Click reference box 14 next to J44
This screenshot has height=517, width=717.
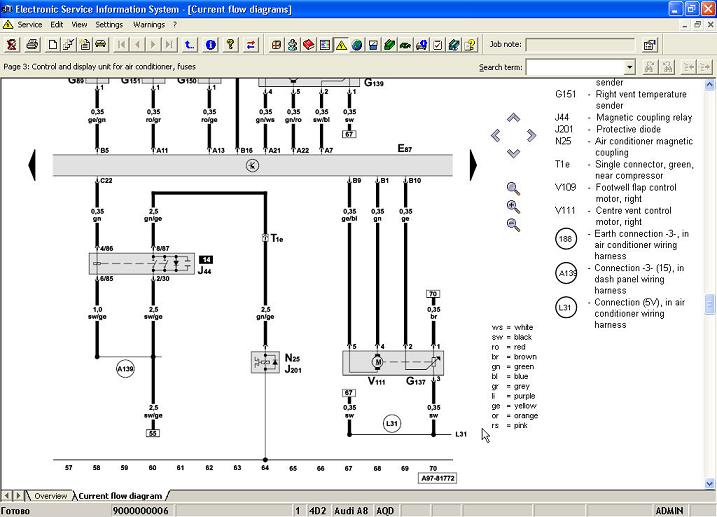click(x=206, y=259)
